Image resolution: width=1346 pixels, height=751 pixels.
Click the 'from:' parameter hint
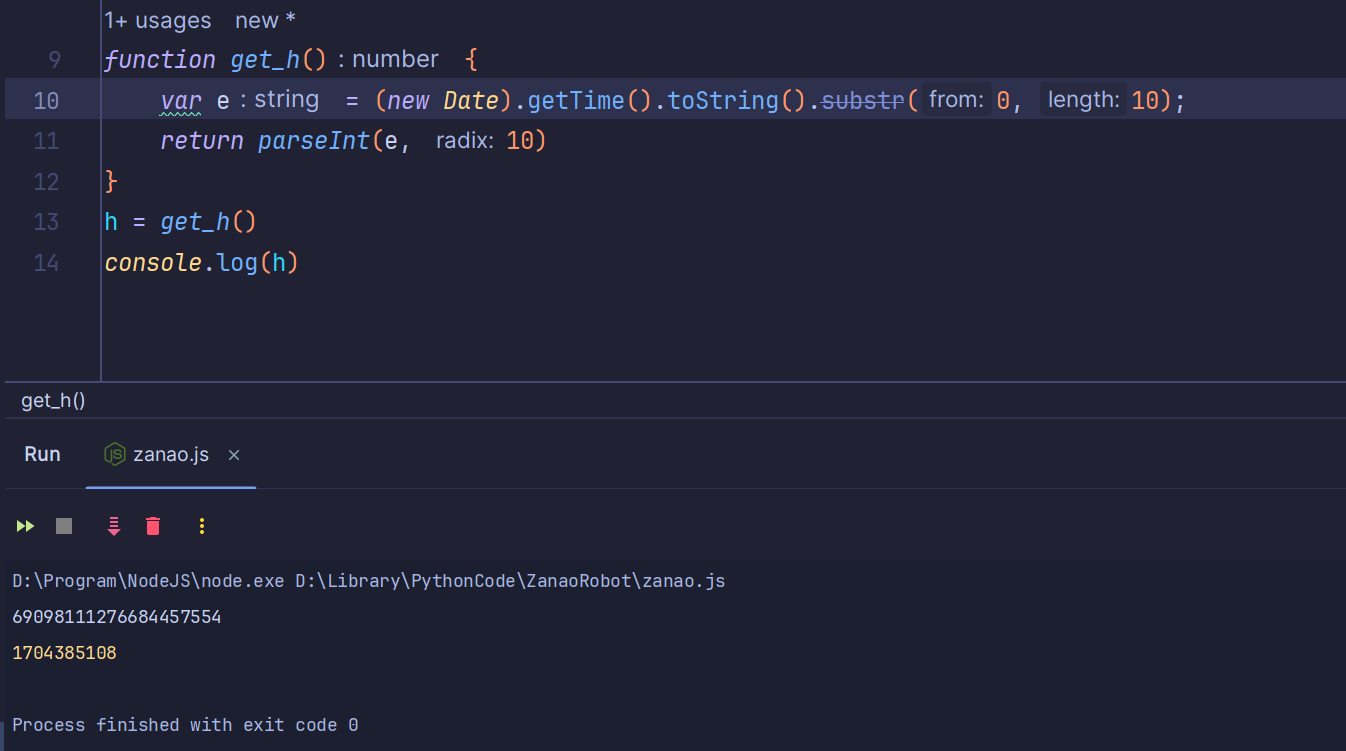(x=956, y=100)
